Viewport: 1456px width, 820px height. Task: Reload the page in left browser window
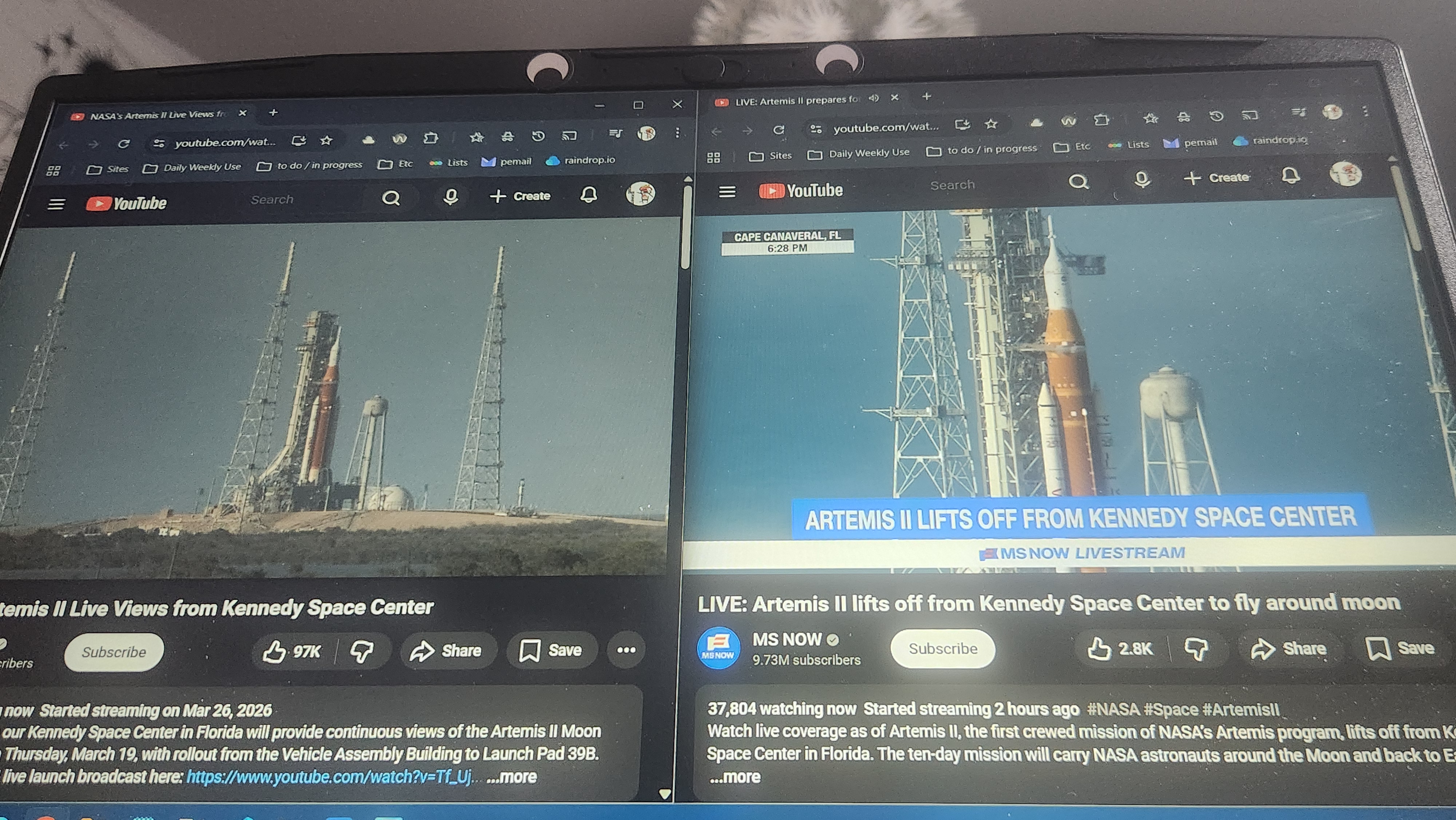coord(124,143)
